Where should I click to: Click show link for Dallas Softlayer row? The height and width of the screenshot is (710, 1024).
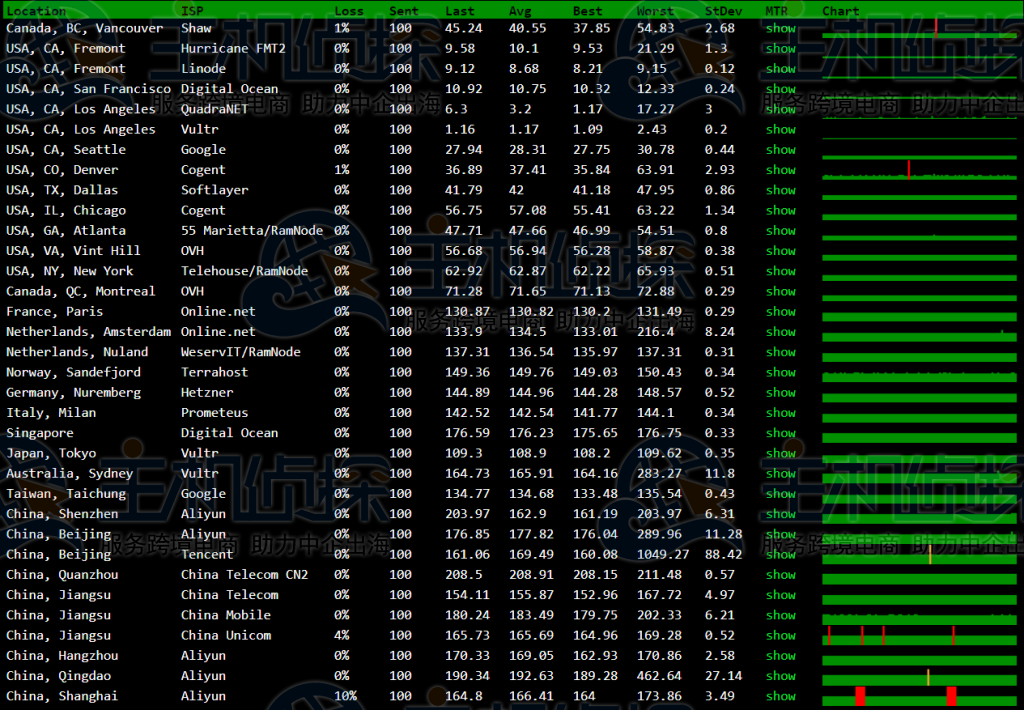click(780, 190)
